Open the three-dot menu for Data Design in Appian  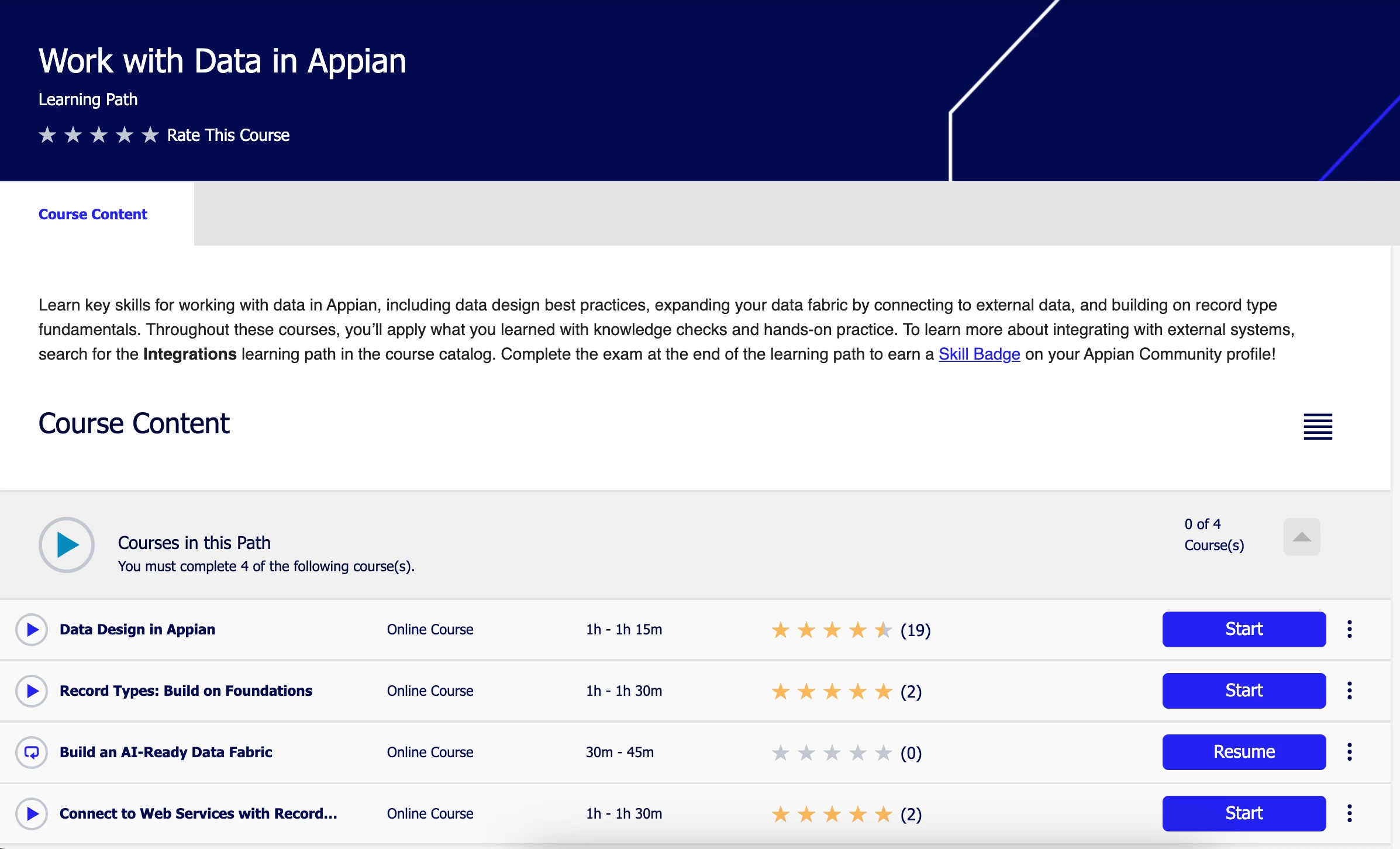tap(1350, 629)
